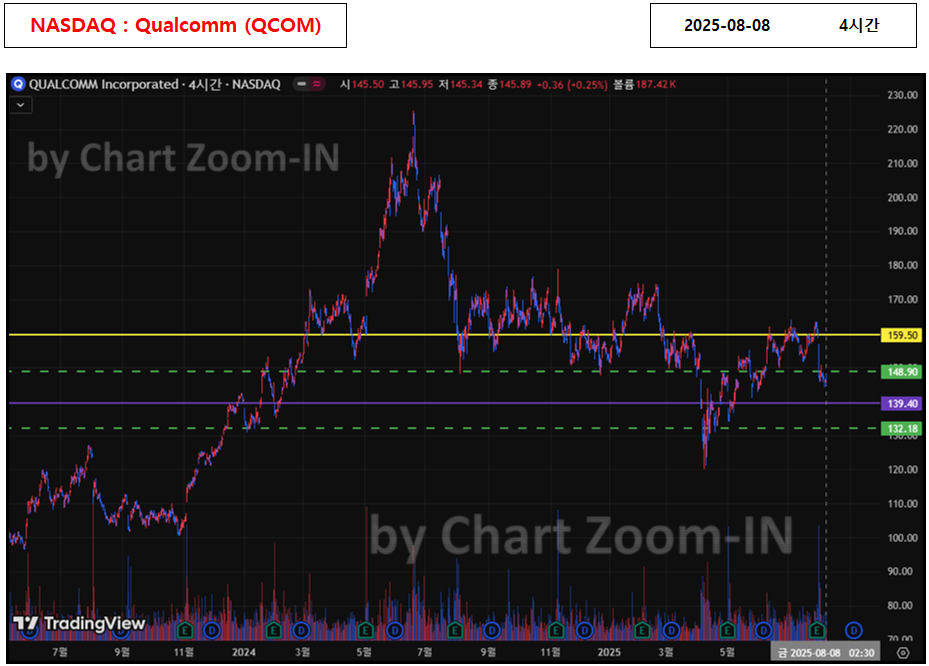
Task: Toggle the pink wavy-lines button beside NASDAQ
Action: point(317,84)
